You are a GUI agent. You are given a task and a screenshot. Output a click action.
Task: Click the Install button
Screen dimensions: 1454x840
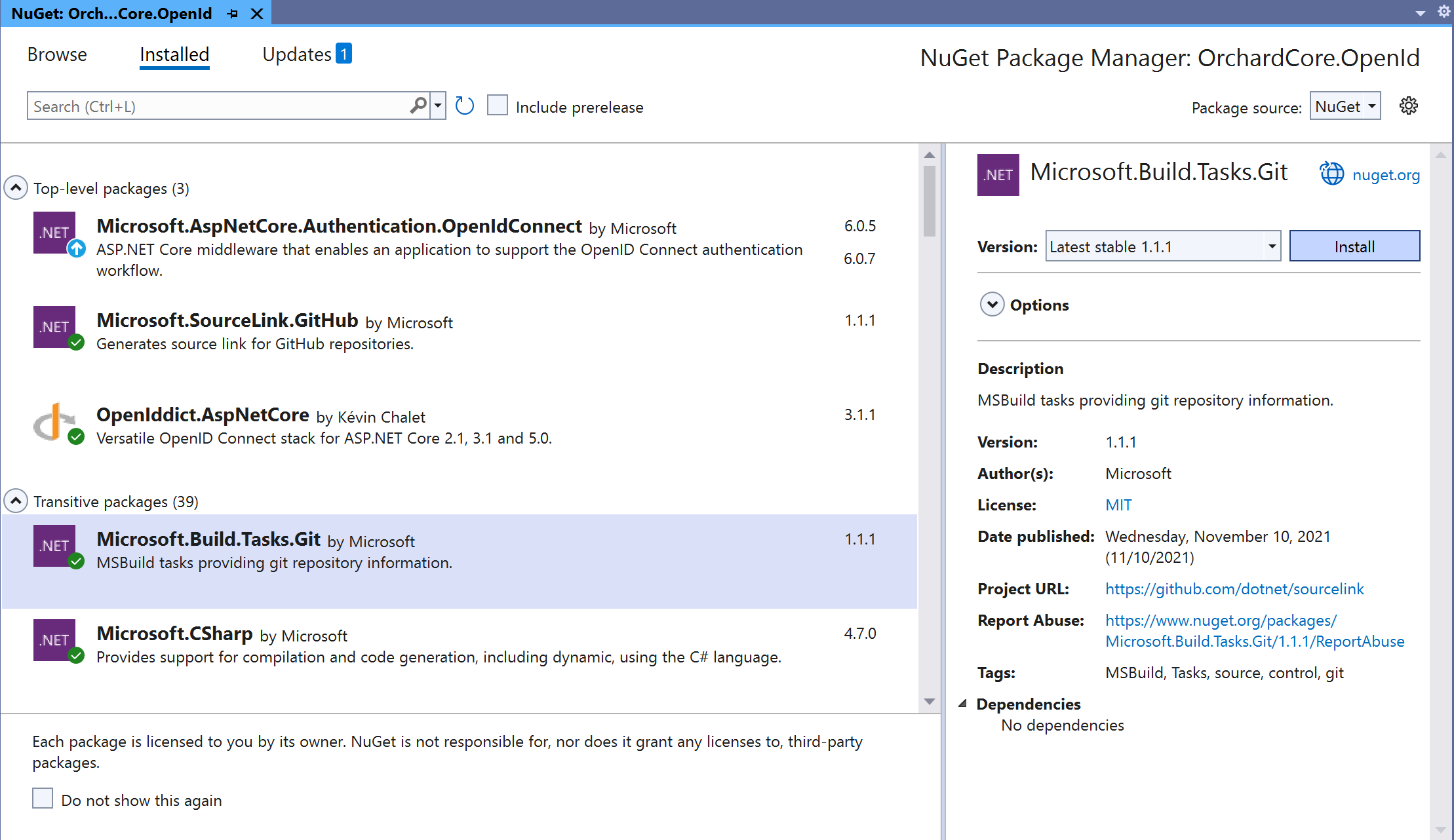coord(1354,246)
